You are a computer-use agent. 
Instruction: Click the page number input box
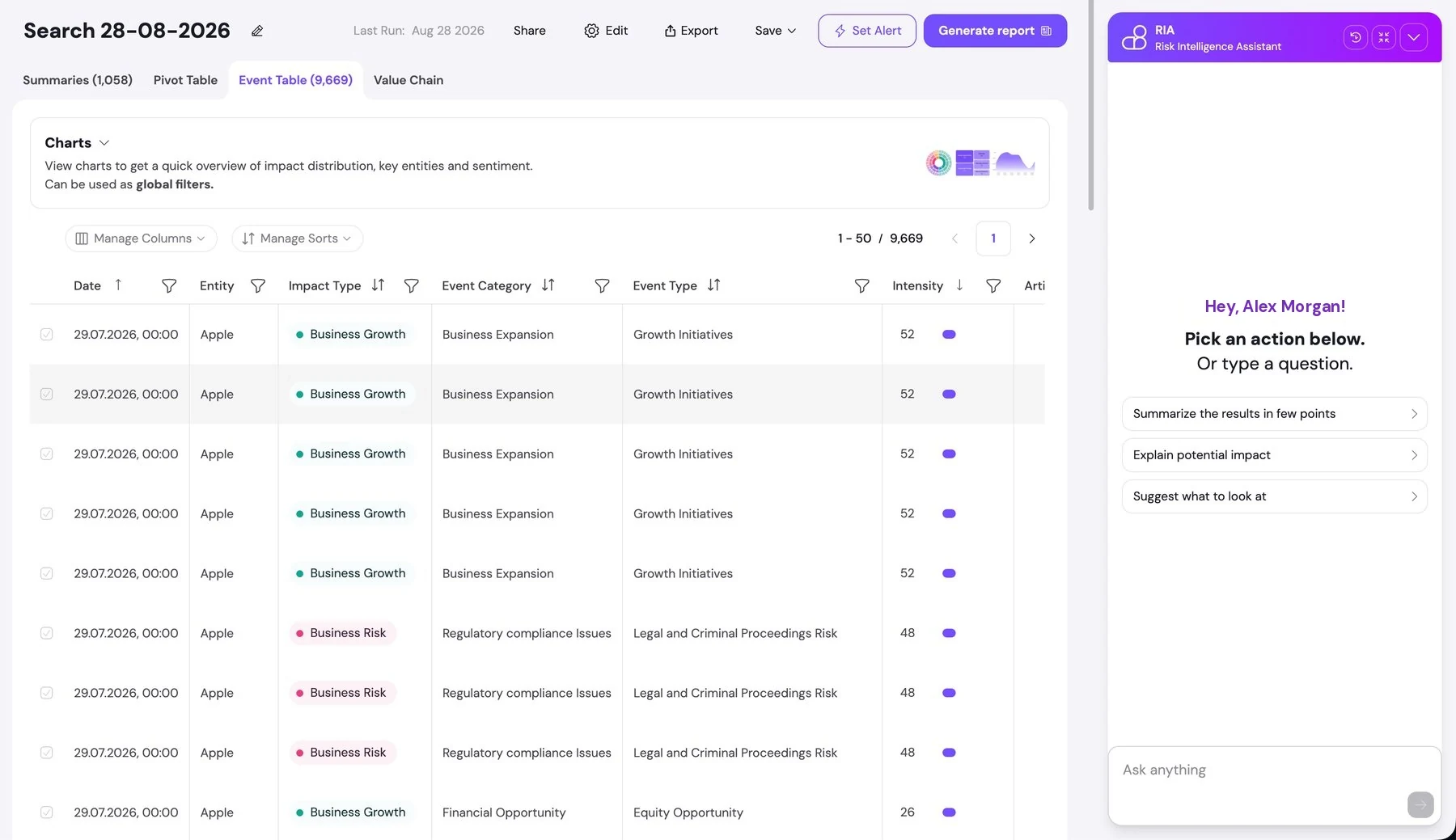(x=993, y=238)
